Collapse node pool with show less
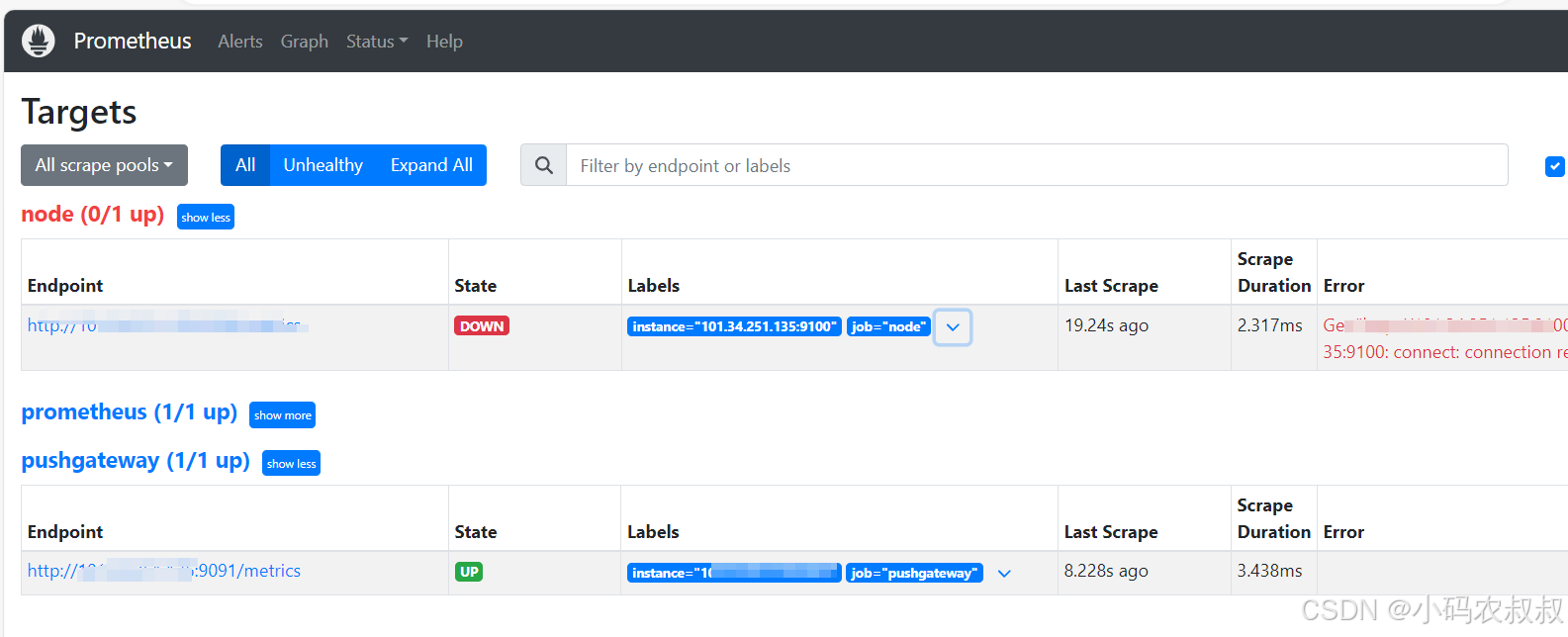1568x637 pixels. (206, 217)
